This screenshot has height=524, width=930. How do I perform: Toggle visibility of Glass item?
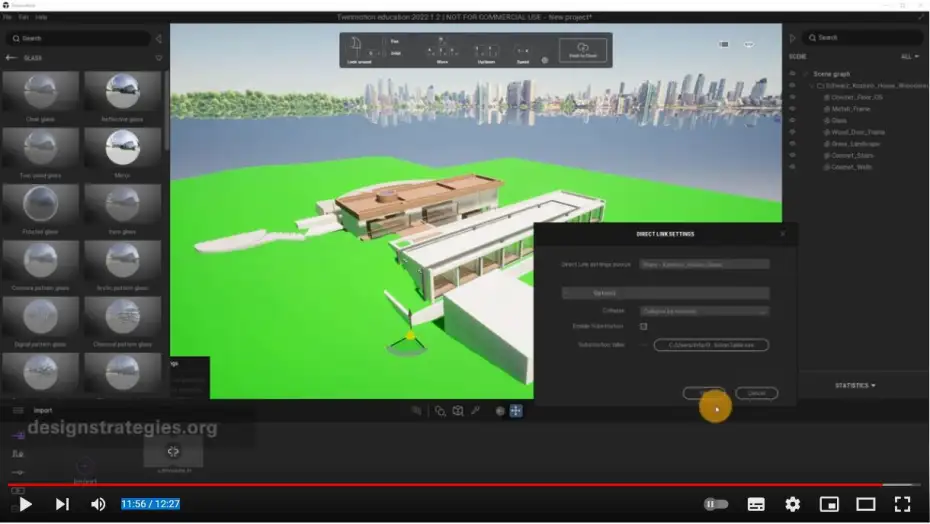click(x=792, y=120)
